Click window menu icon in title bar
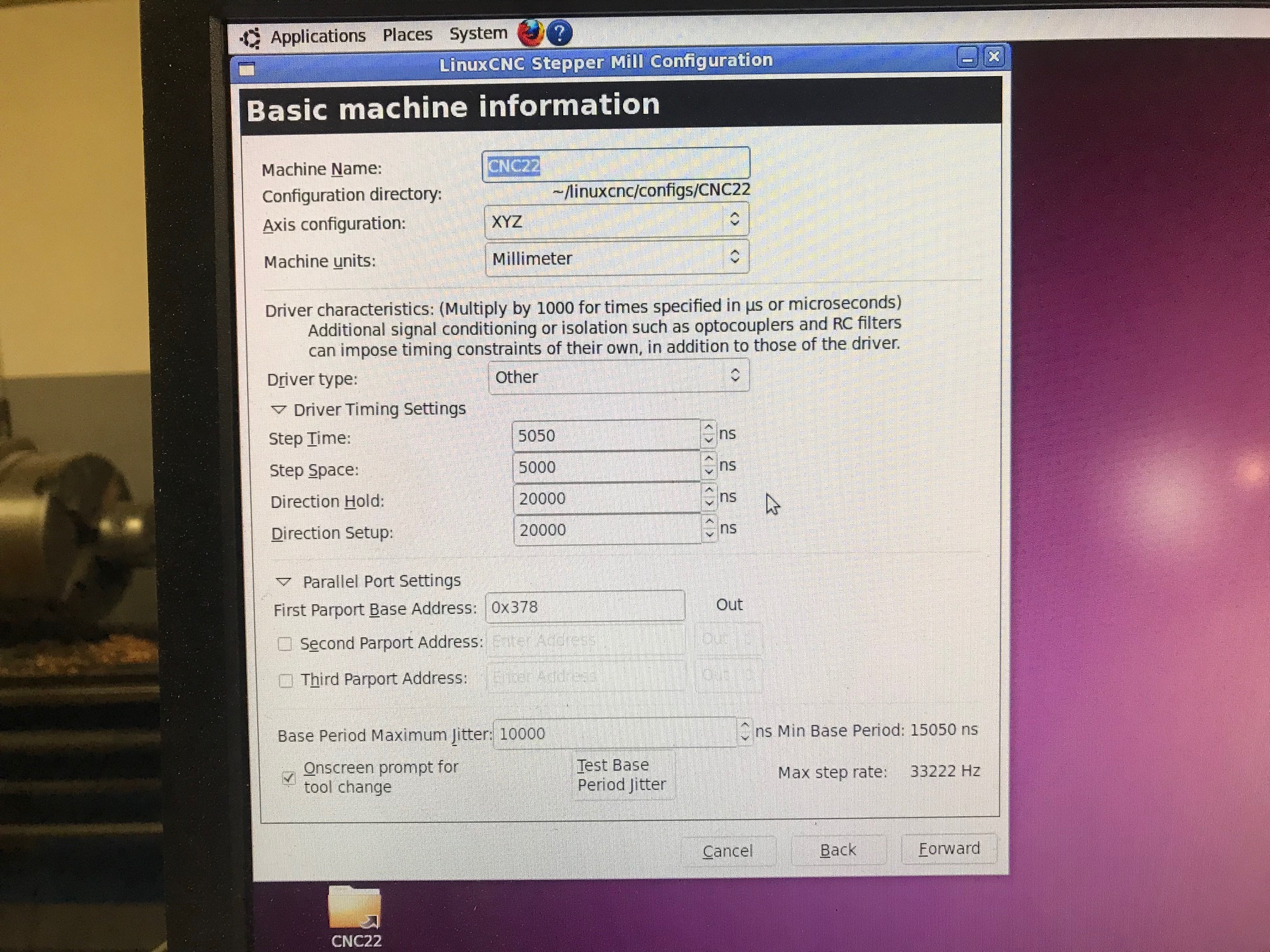Image resolution: width=1270 pixels, height=952 pixels. click(x=247, y=69)
